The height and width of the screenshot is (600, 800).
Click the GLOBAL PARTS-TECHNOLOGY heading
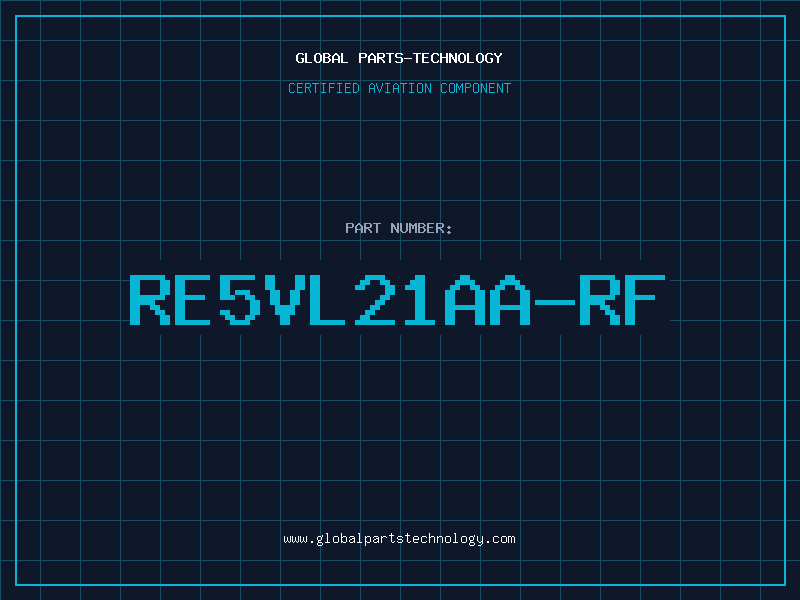point(399,58)
